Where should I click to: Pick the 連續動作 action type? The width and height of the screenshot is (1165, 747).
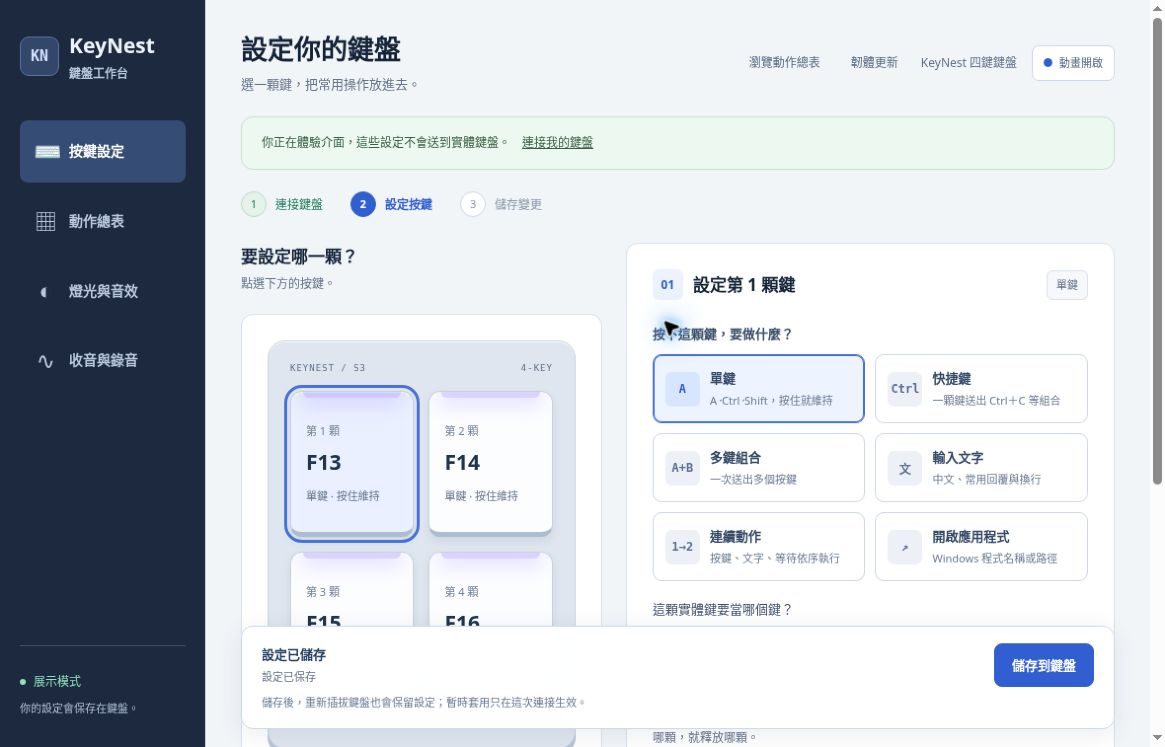click(759, 546)
